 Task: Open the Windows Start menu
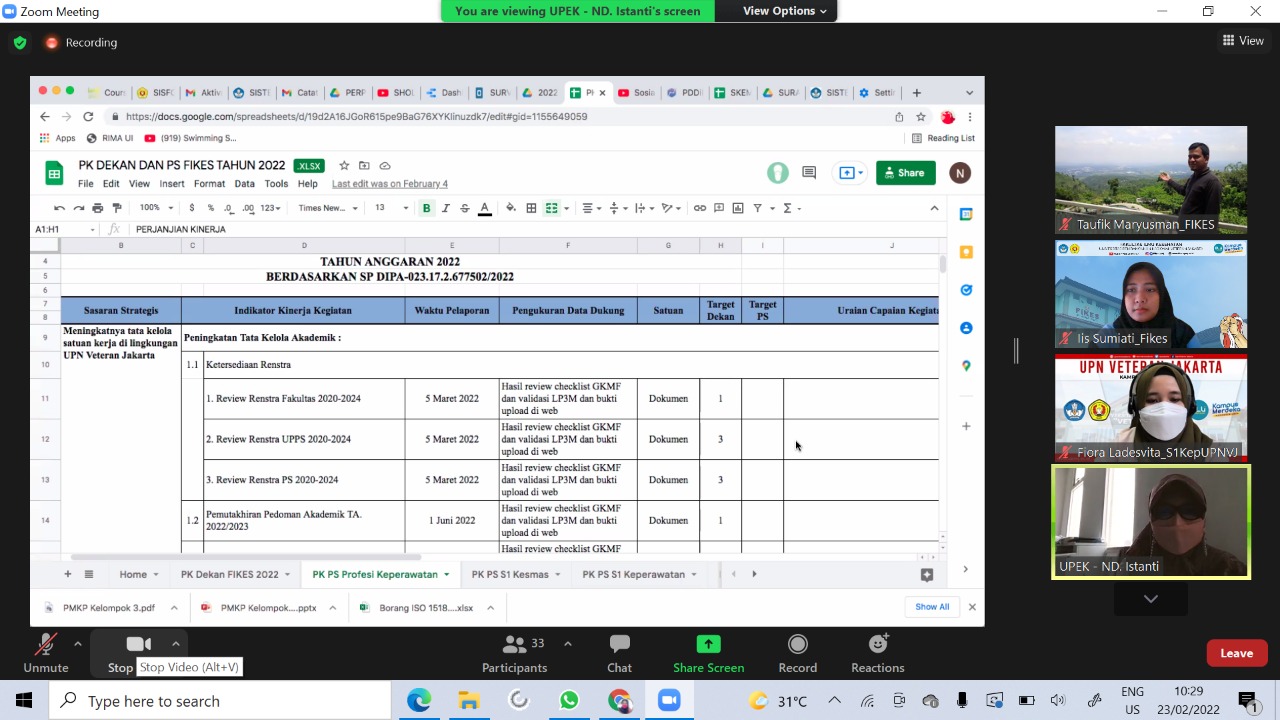pos(24,701)
